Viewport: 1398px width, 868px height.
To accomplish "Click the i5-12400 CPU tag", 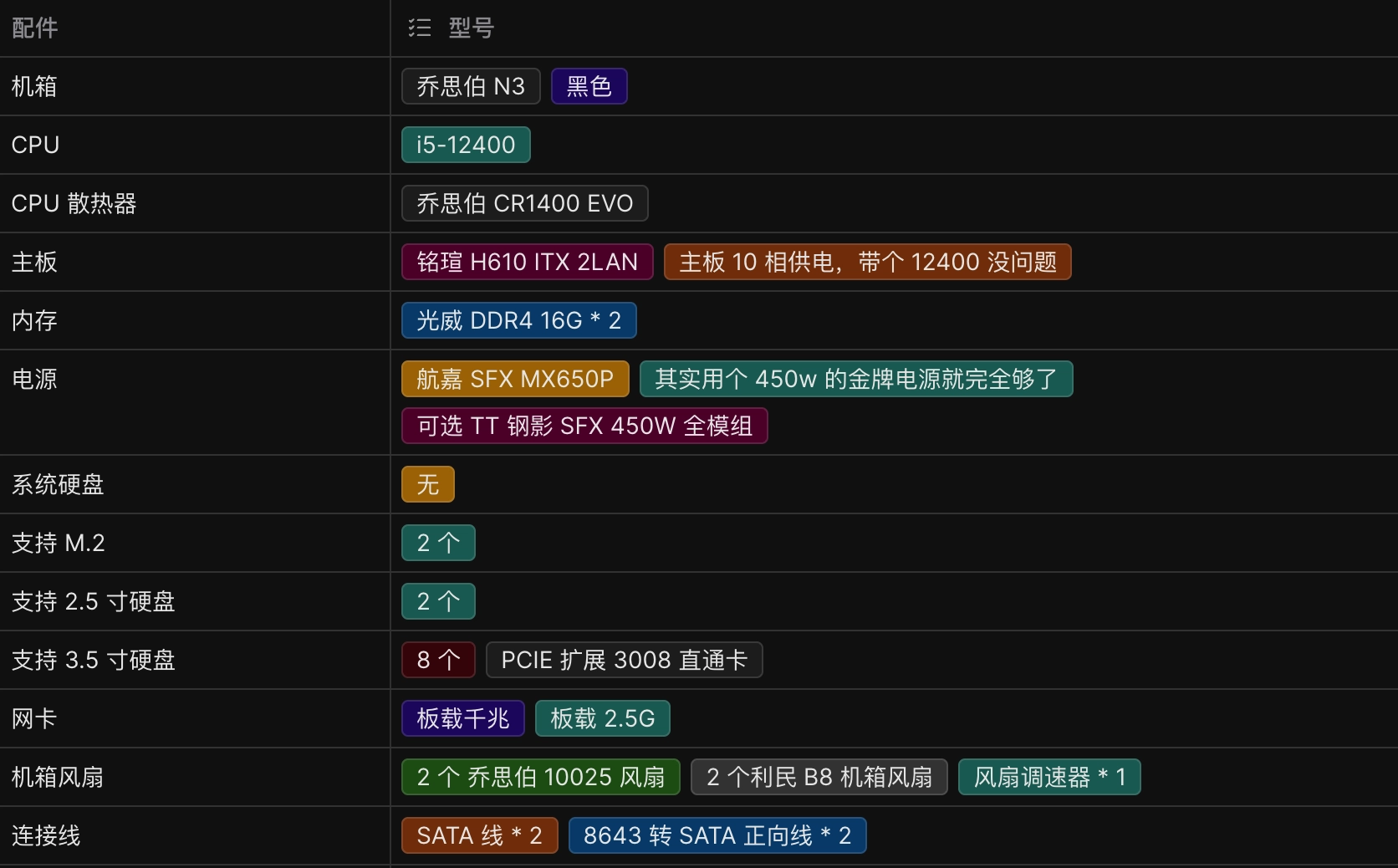I will pyautogui.click(x=466, y=145).
